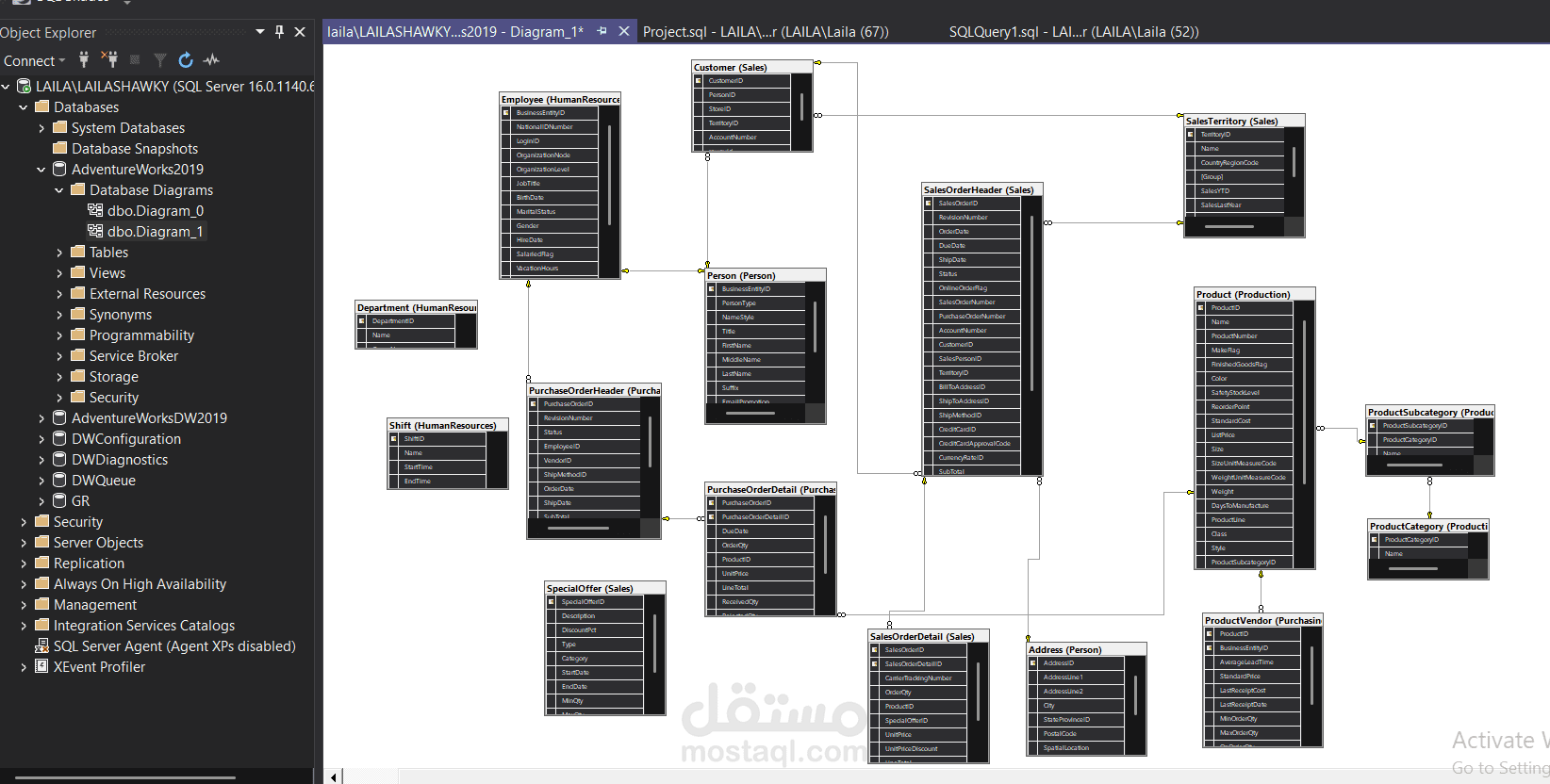Click the Replication folder icon
The image size is (1550, 784).
[x=41, y=563]
